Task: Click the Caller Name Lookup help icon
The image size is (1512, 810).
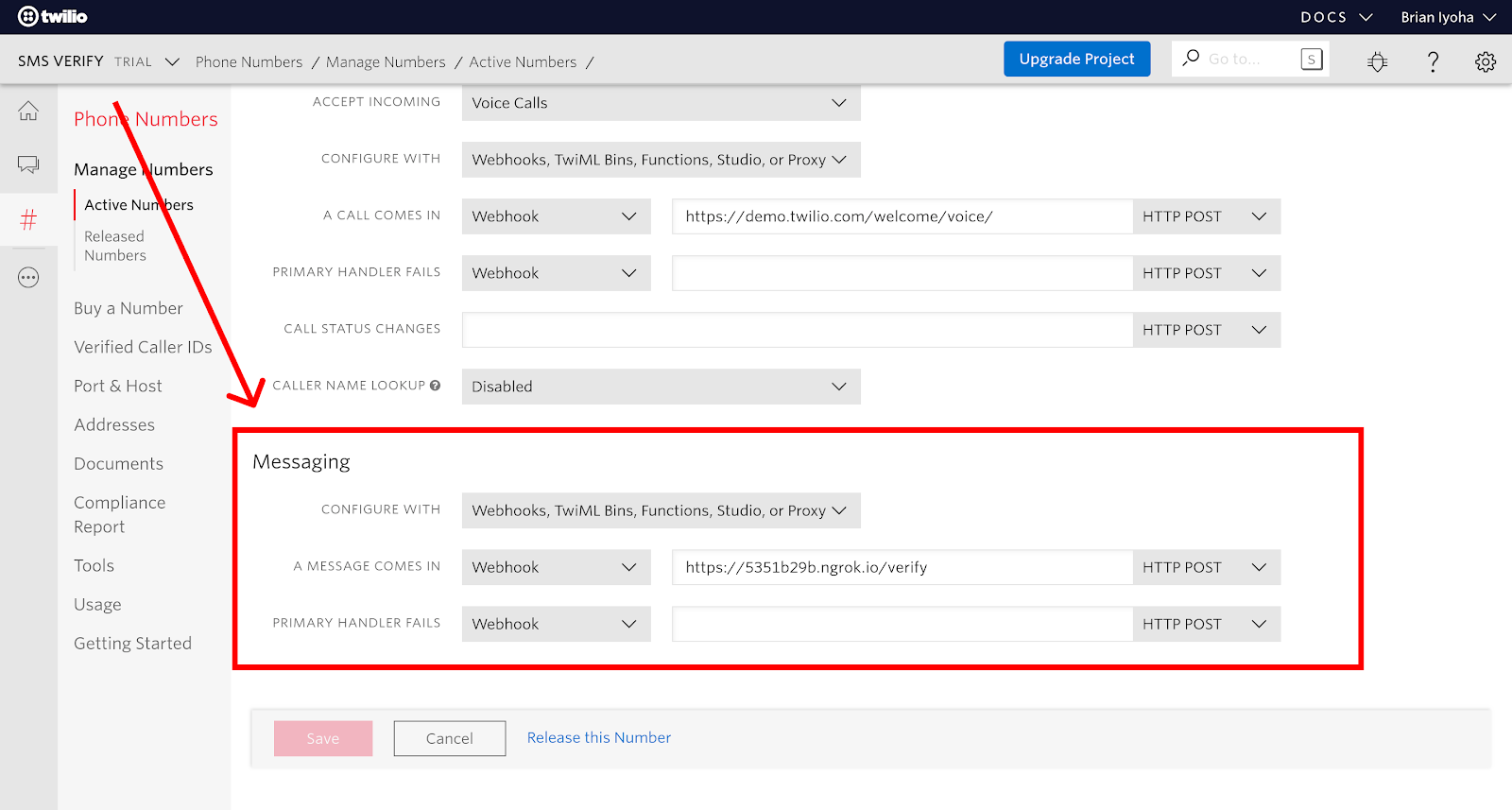Action: pyautogui.click(x=435, y=386)
